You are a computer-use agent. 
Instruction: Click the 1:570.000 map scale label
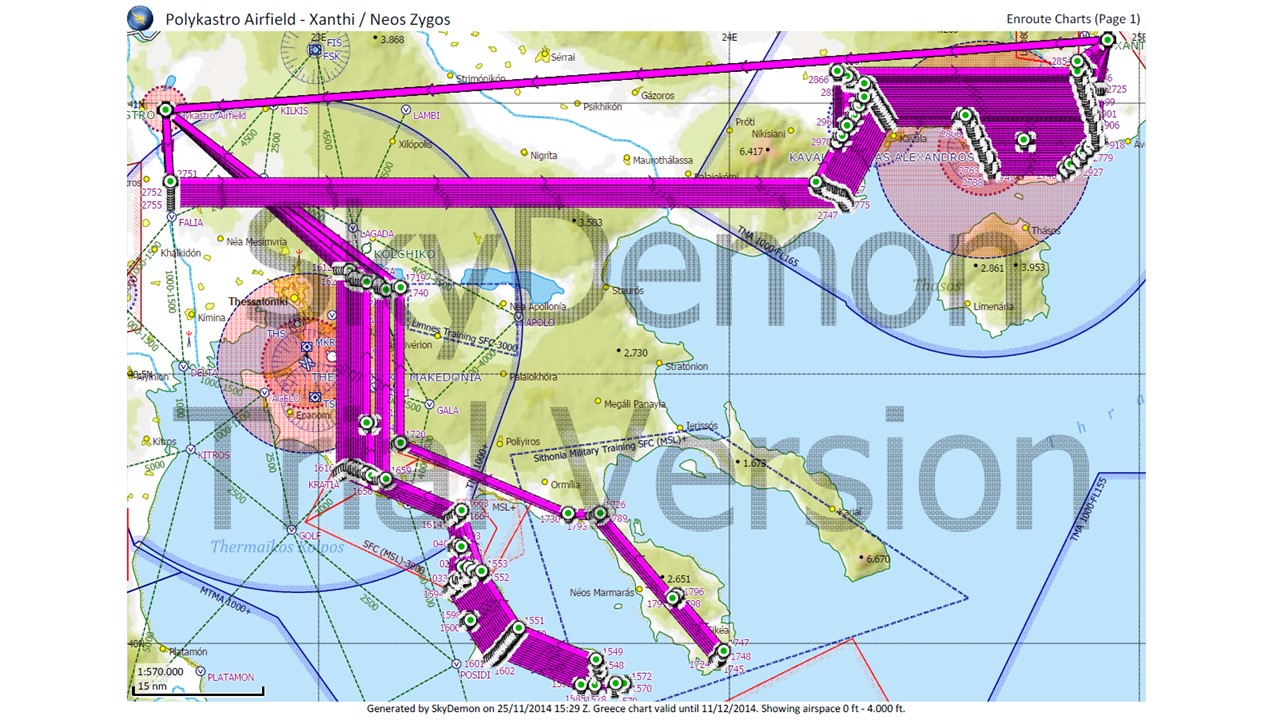pyautogui.click(x=160, y=672)
